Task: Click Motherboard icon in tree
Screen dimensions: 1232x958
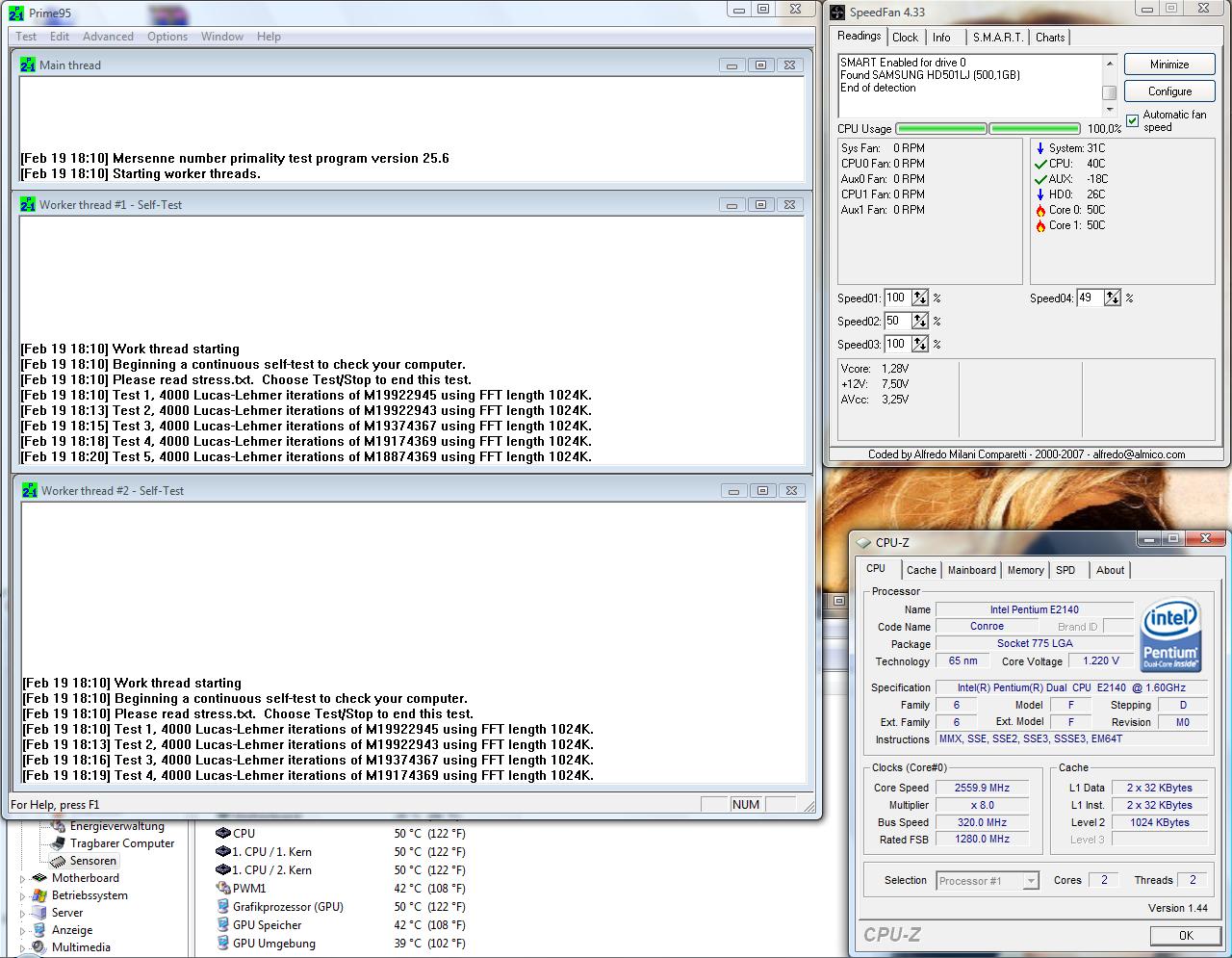Action: (39, 878)
